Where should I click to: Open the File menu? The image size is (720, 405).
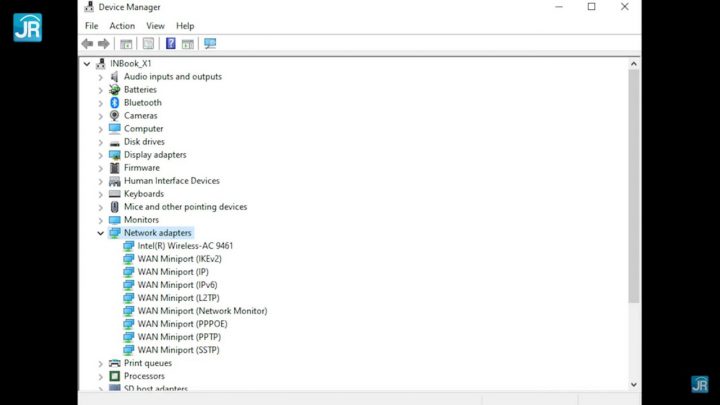coord(91,26)
